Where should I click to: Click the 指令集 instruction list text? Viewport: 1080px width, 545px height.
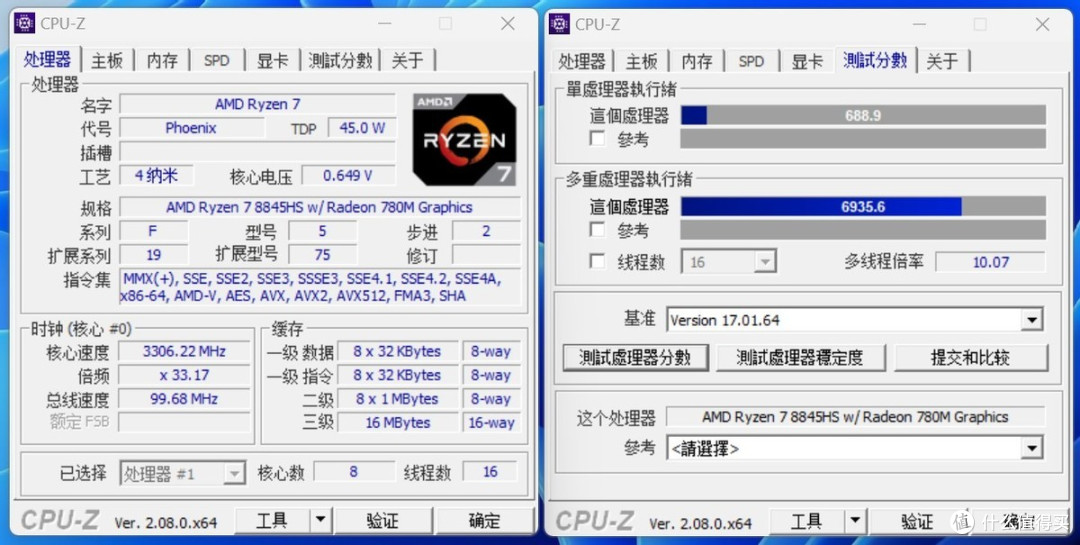pyautogui.click(x=320, y=287)
